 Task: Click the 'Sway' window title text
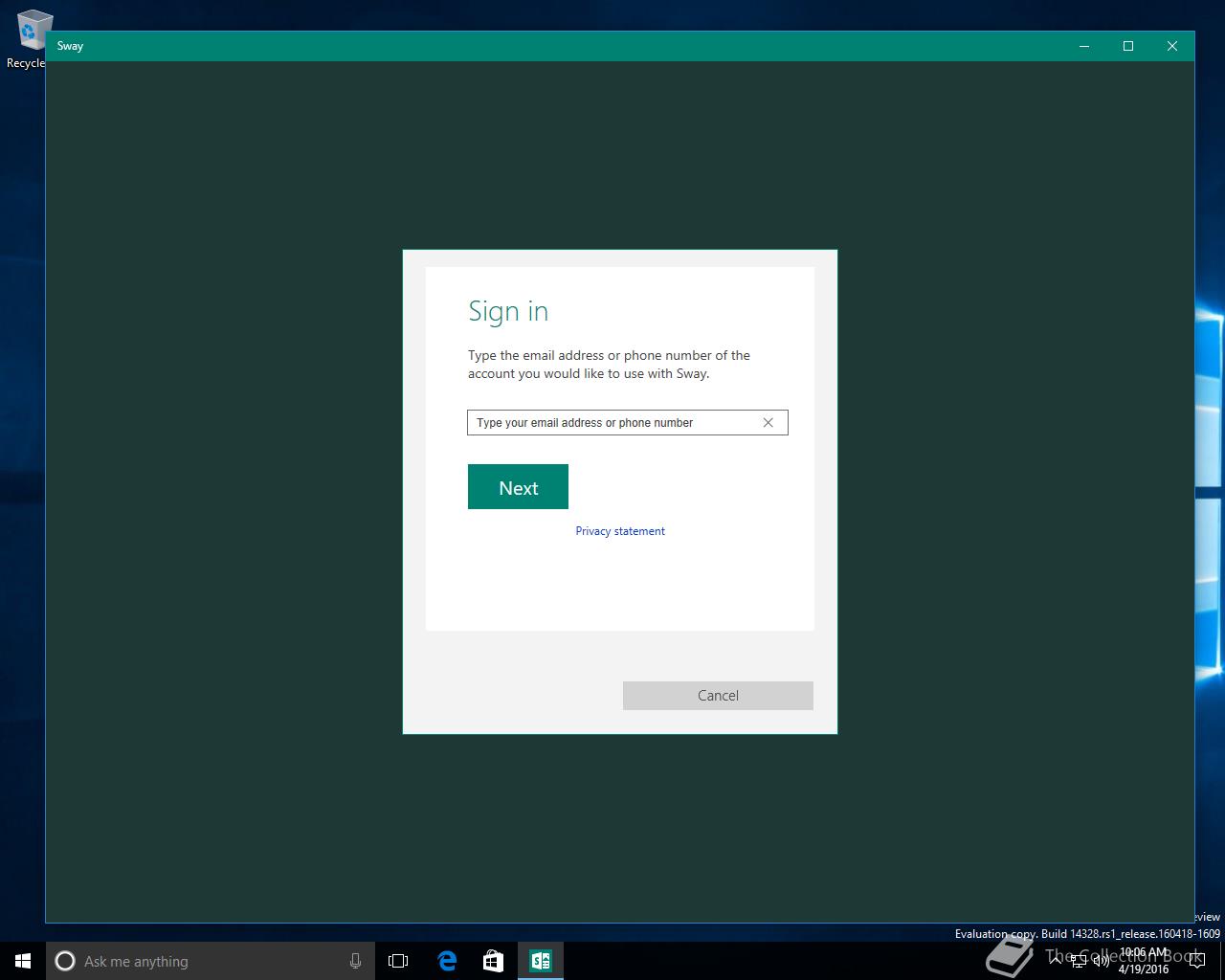(70, 46)
